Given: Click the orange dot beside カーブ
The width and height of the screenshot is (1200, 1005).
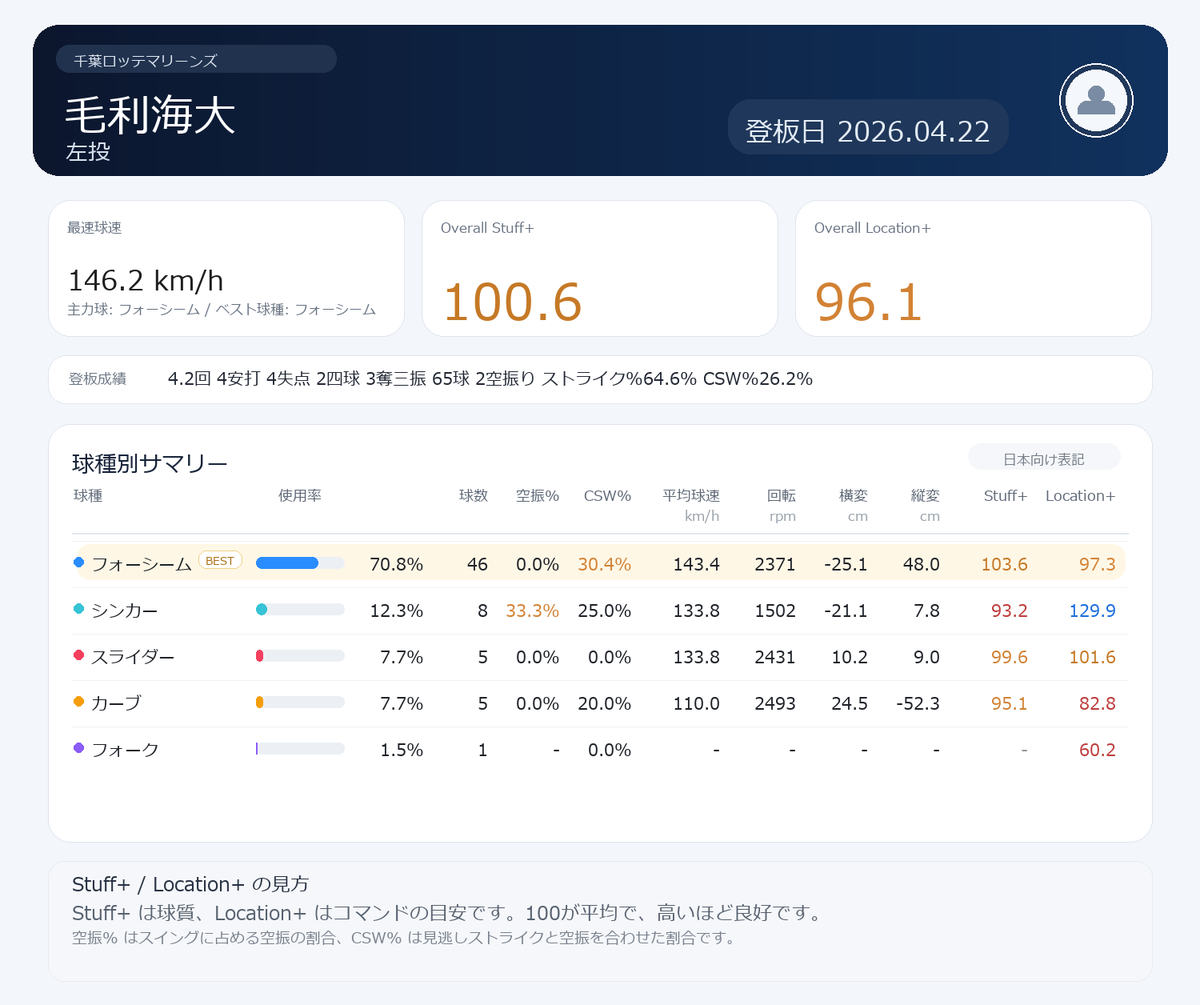Looking at the screenshot, I should 79,702.
